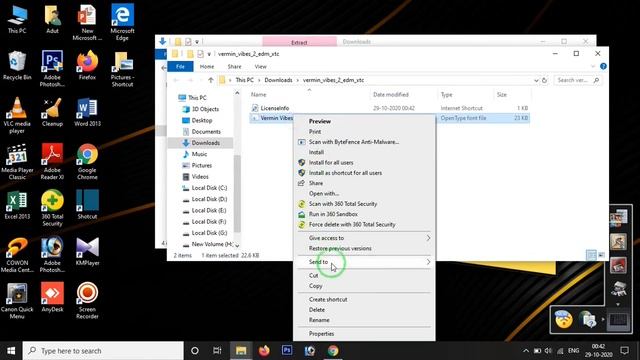The width and height of the screenshot is (640, 360).
Task: Open the This PC desktop icon
Action: tap(17, 20)
